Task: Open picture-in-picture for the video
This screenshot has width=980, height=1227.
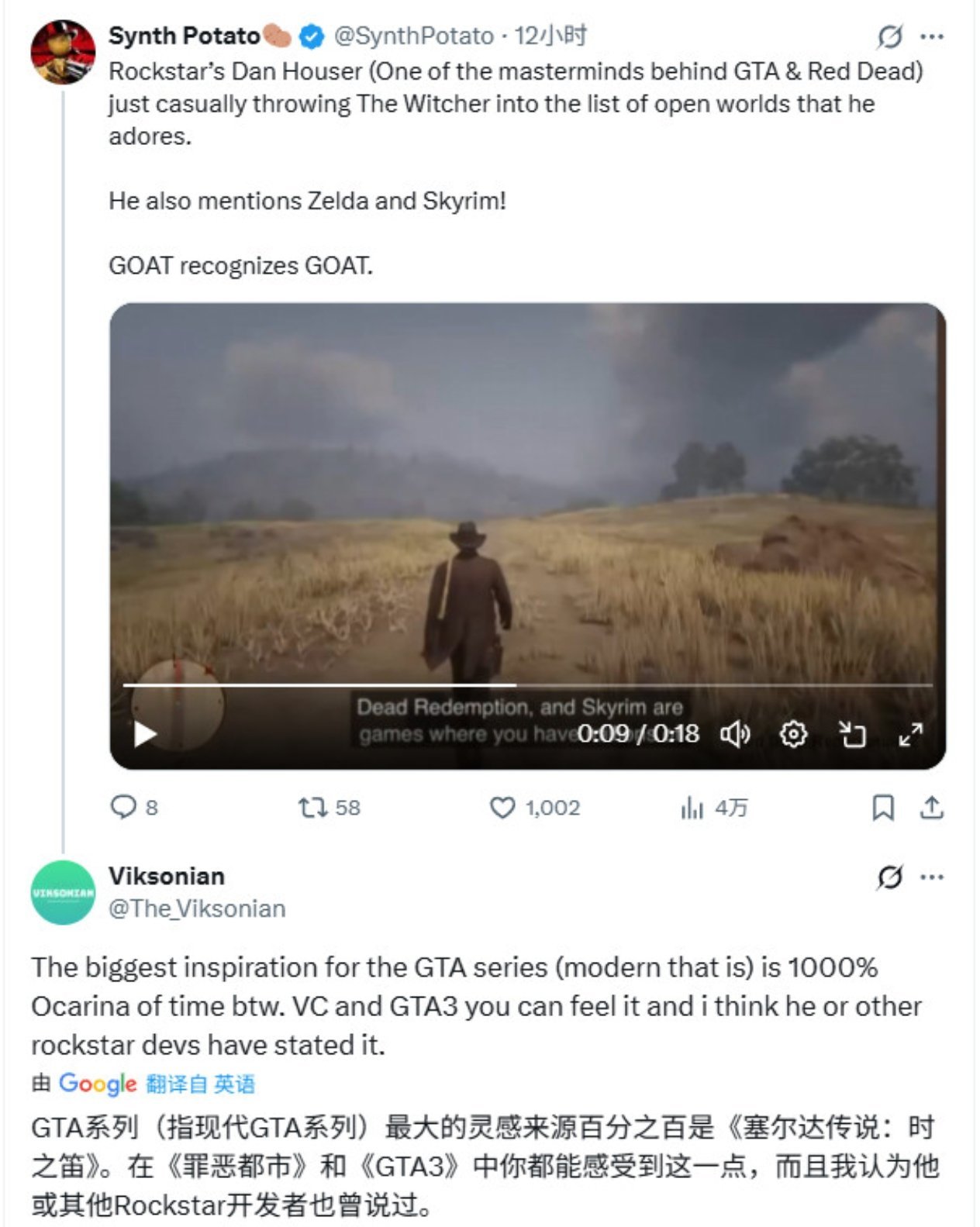Action: tap(852, 733)
